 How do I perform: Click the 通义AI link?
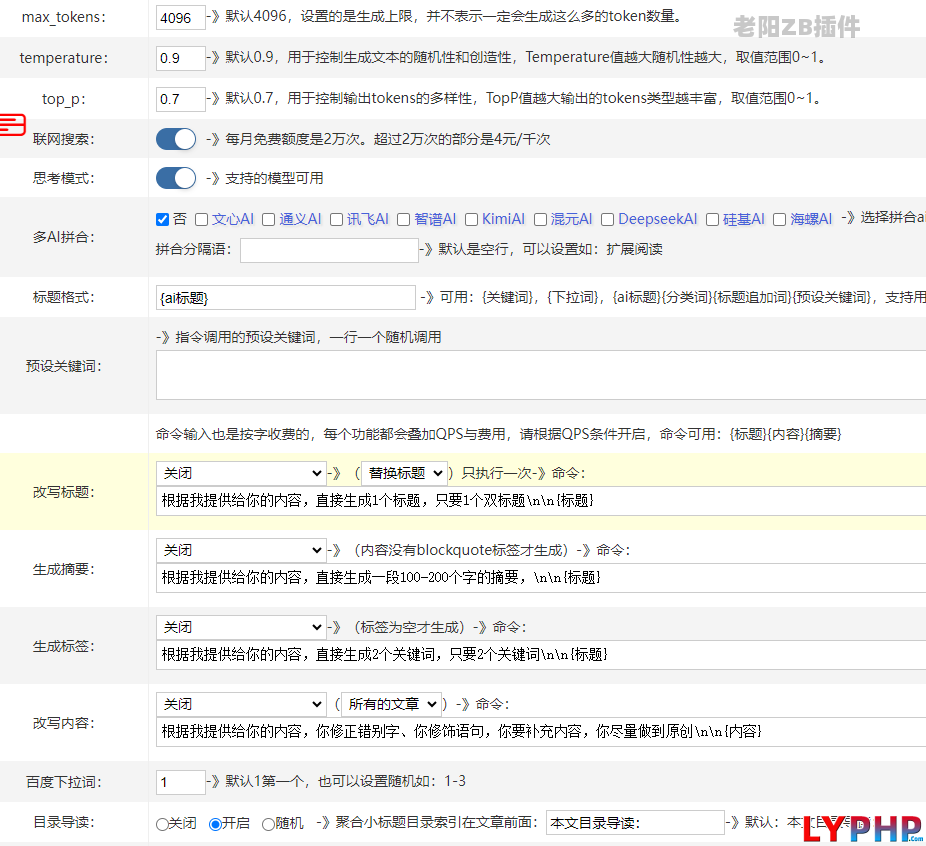pos(300,219)
